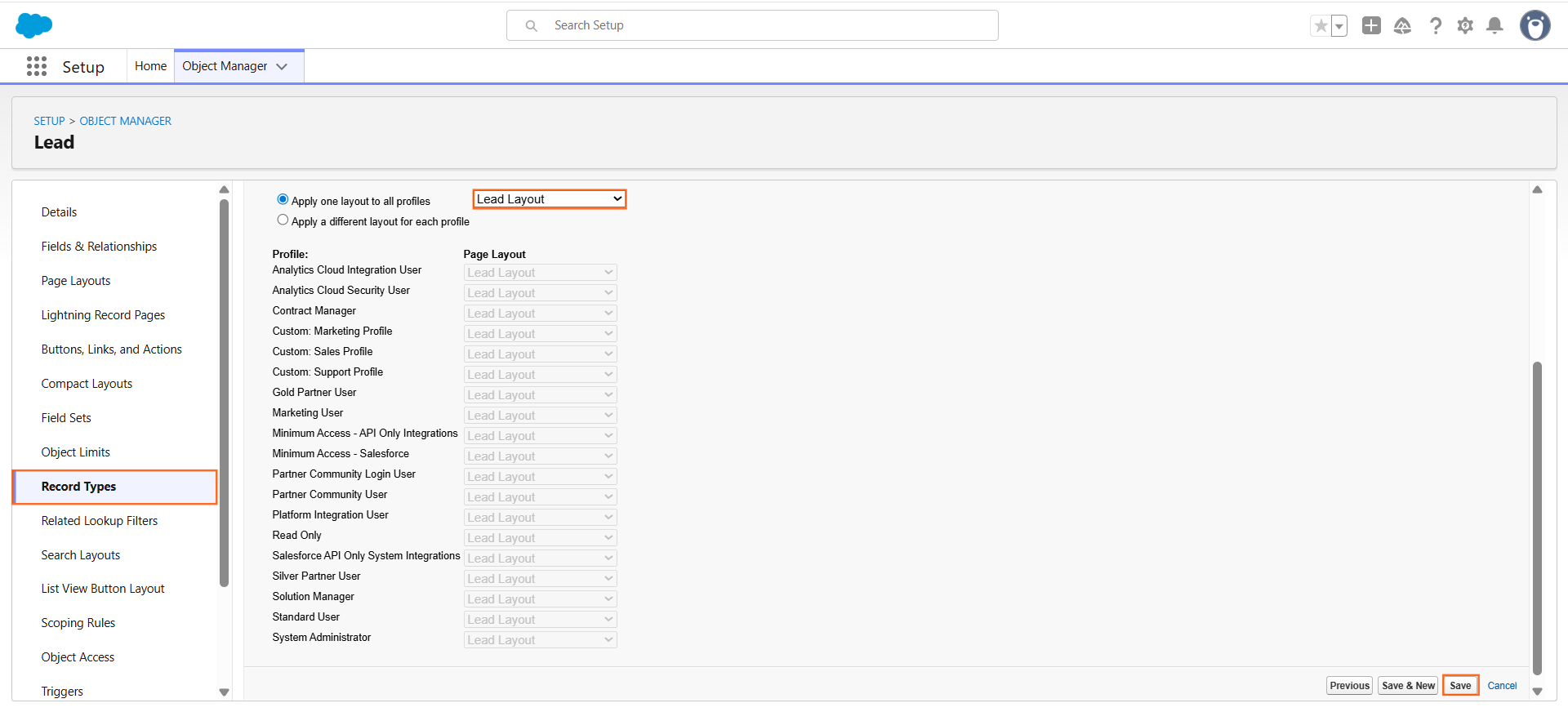The height and width of the screenshot is (712, 1568).
Task: Click the sidebar scroll down arrow
Action: pos(224,692)
